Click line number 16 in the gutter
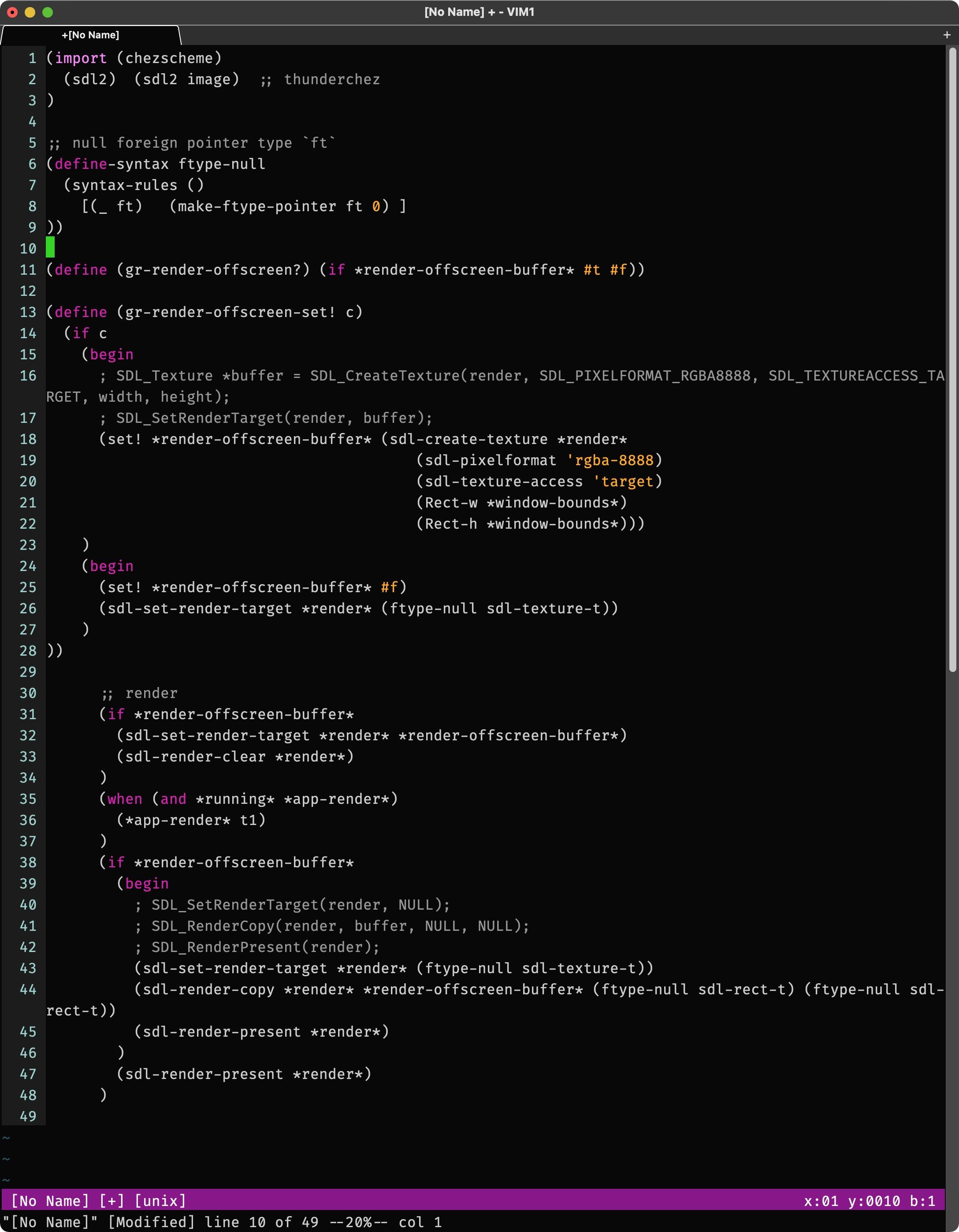959x1232 pixels. 28,376
